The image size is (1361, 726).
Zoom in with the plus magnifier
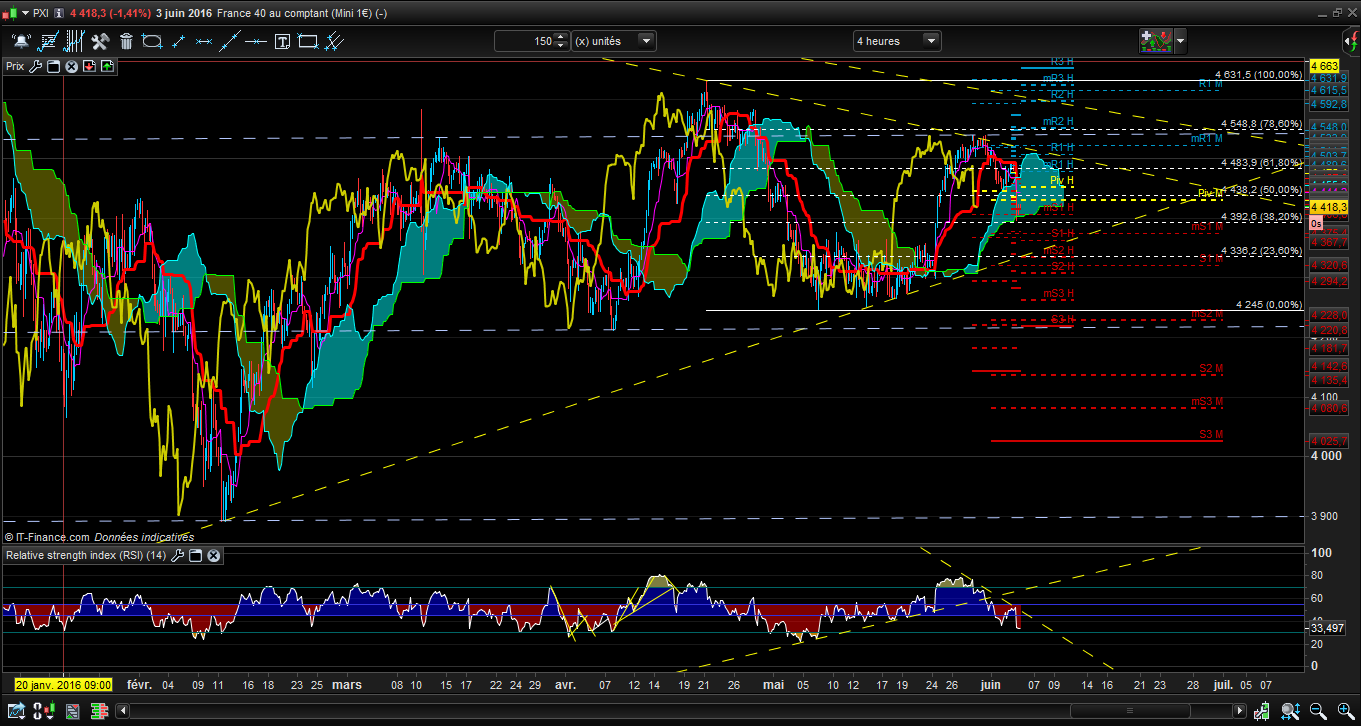click(1345, 711)
